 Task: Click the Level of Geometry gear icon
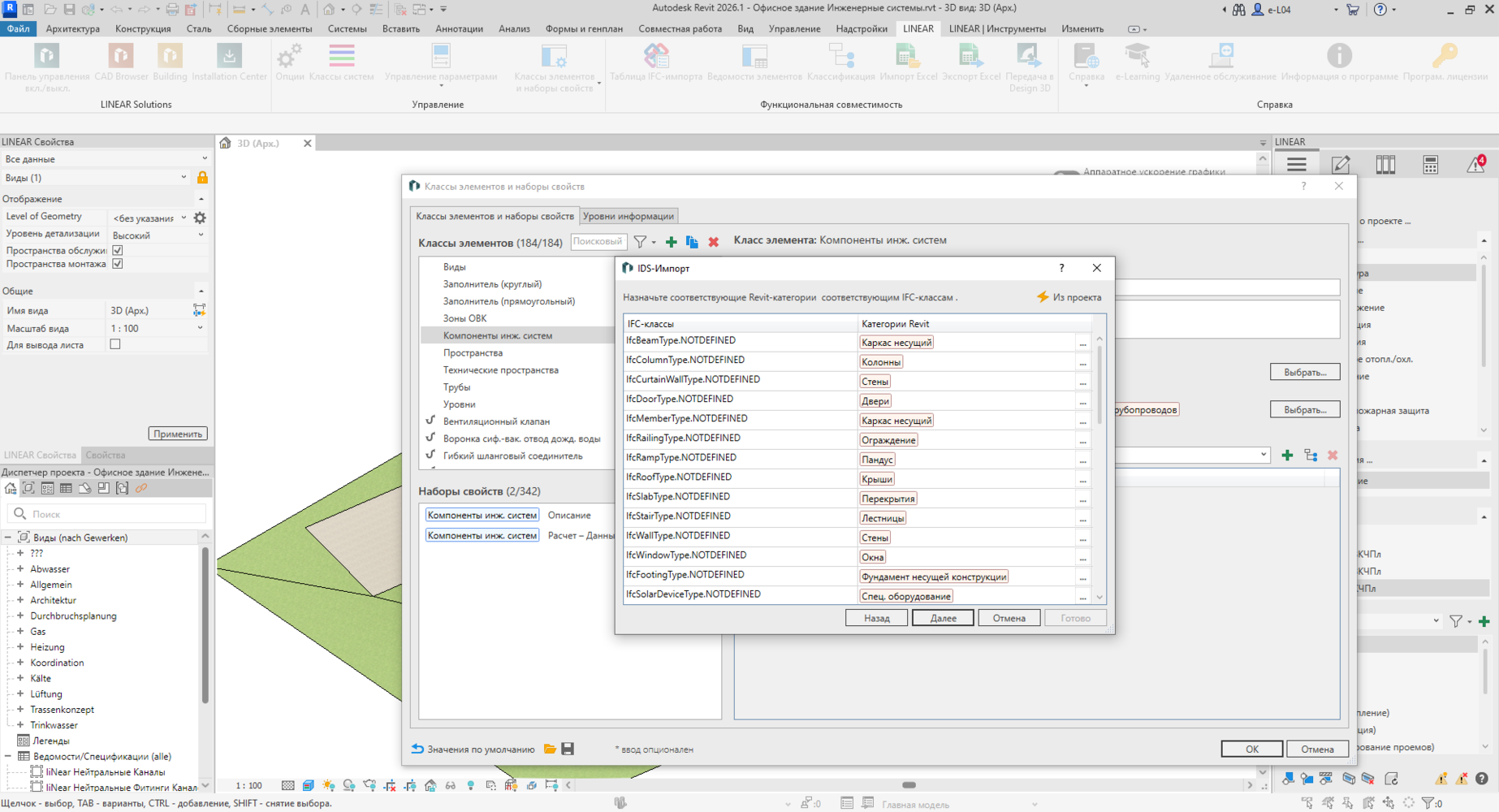(200, 218)
